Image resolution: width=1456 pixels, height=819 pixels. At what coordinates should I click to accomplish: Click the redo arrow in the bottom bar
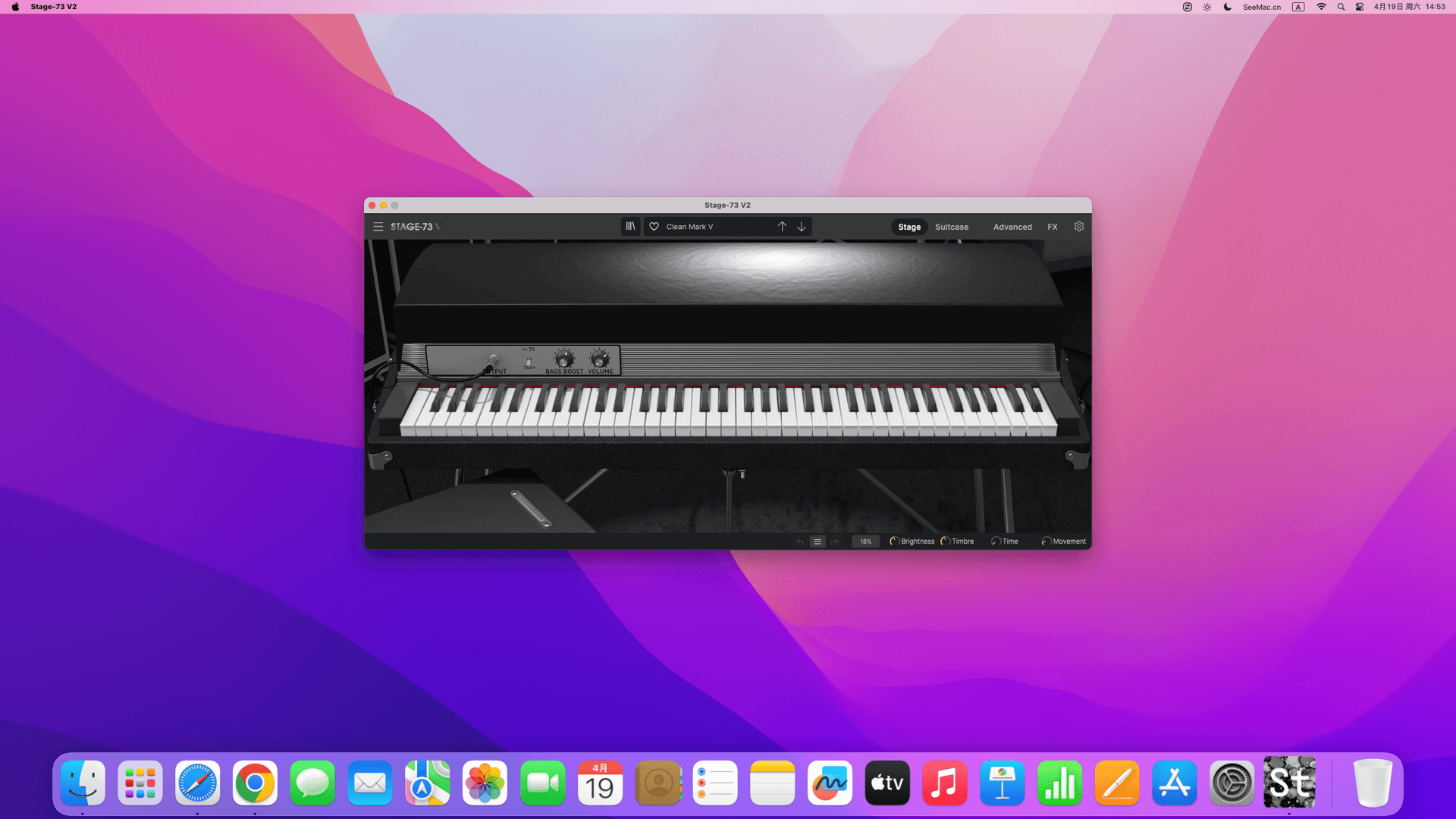(x=834, y=541)
